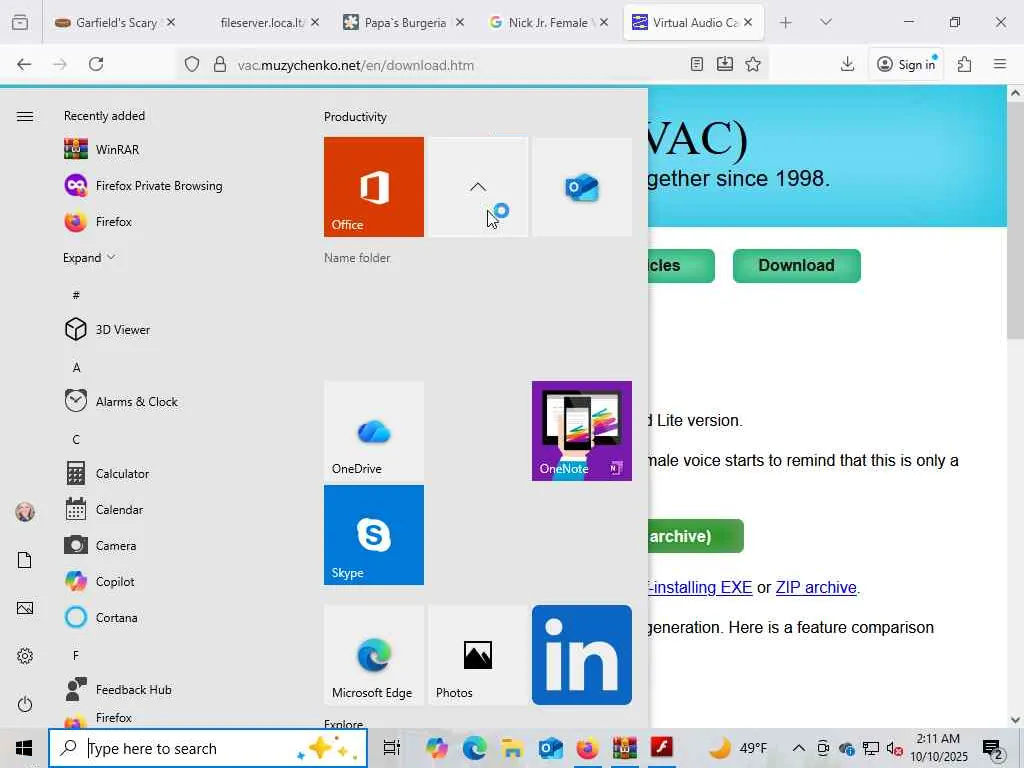This screenshot has width=1024, height=768.
Task: Jump to letter C header
Action: pyautogui.click(x=76, y=440)
